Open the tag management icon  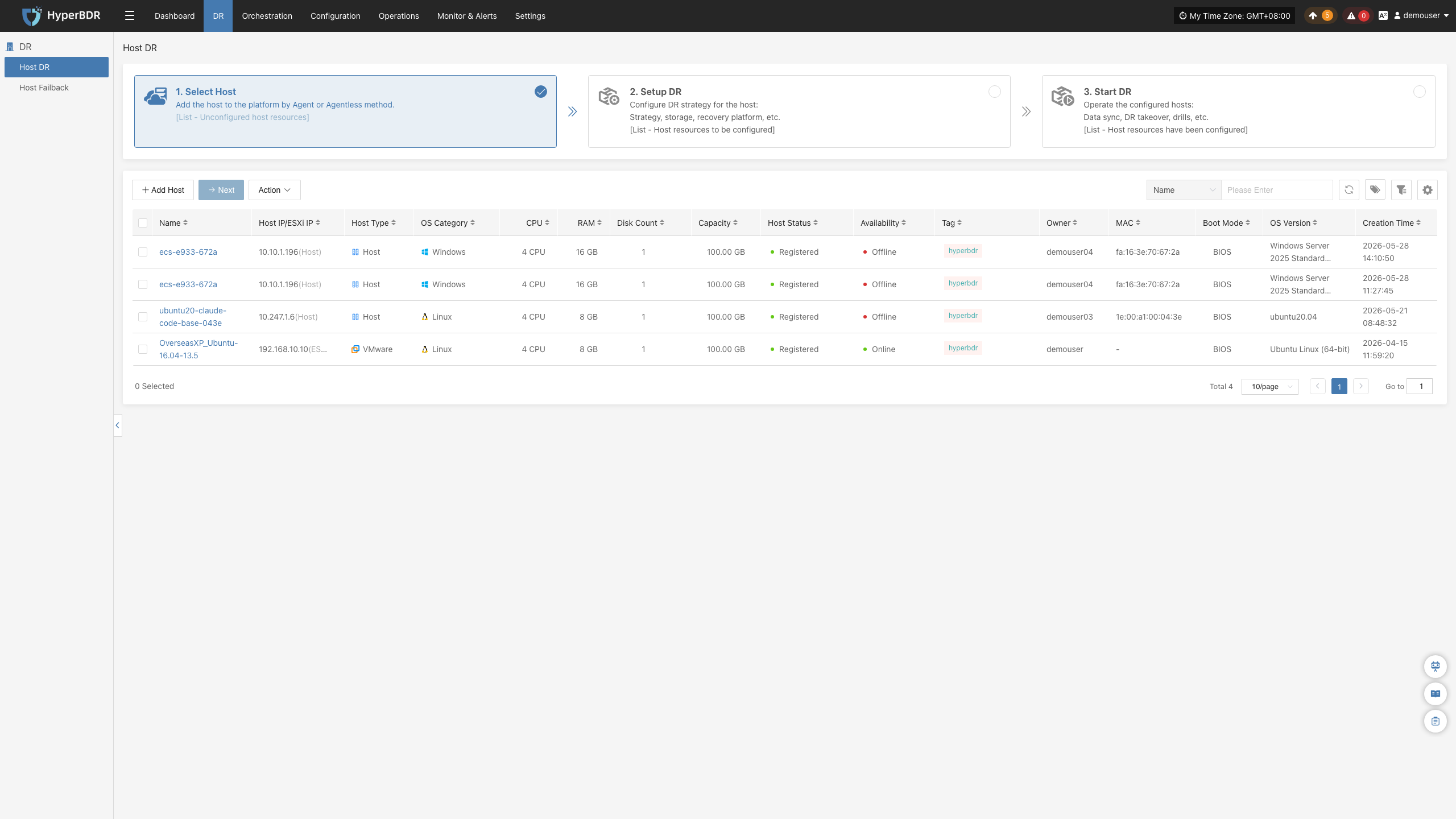[x=1375, y=190]
